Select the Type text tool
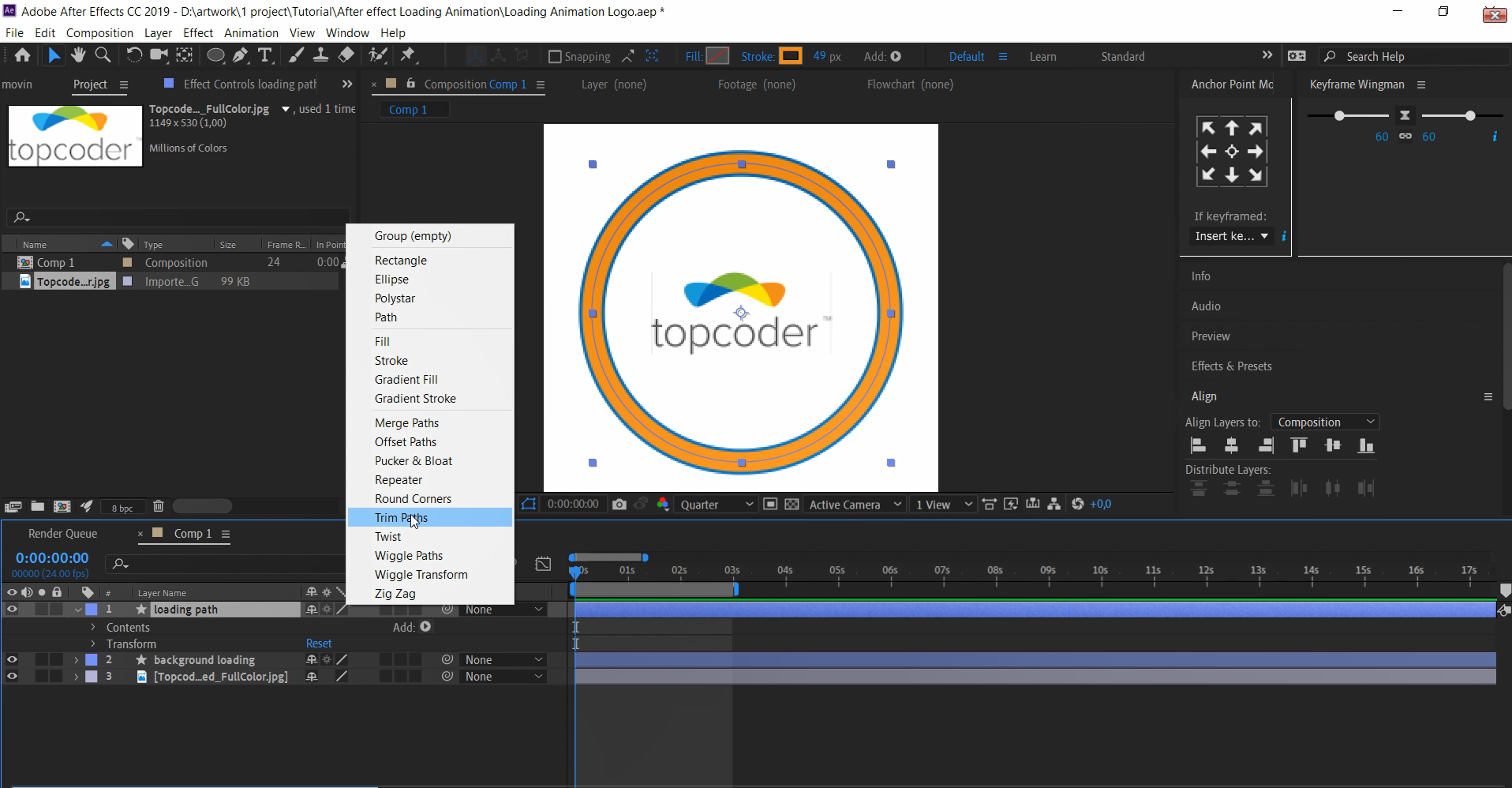Viewport: 1512px width, 788px height. [x=265, y=55]
